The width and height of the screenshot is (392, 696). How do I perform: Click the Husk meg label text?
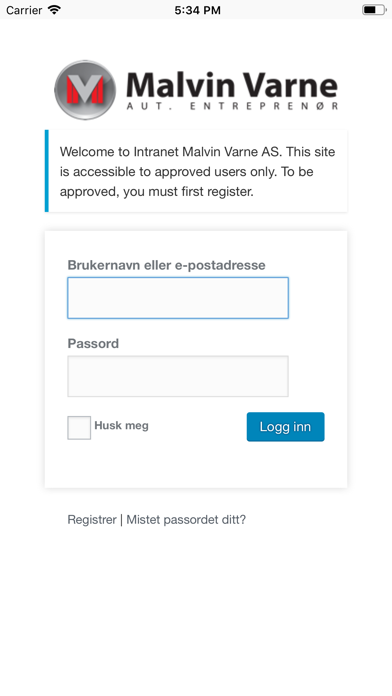click(x=121, y=425)
